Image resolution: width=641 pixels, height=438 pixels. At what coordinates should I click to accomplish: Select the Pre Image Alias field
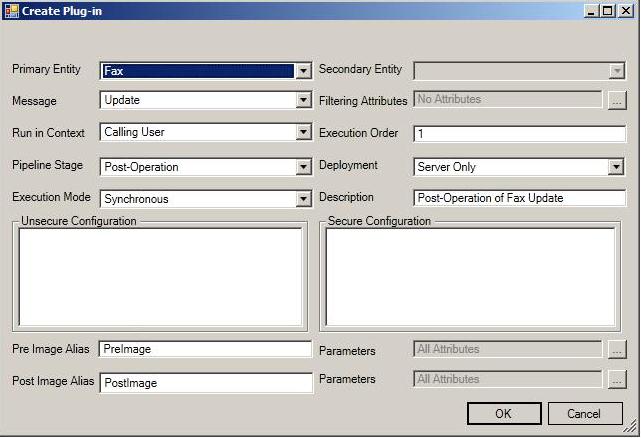click(206, 349)
